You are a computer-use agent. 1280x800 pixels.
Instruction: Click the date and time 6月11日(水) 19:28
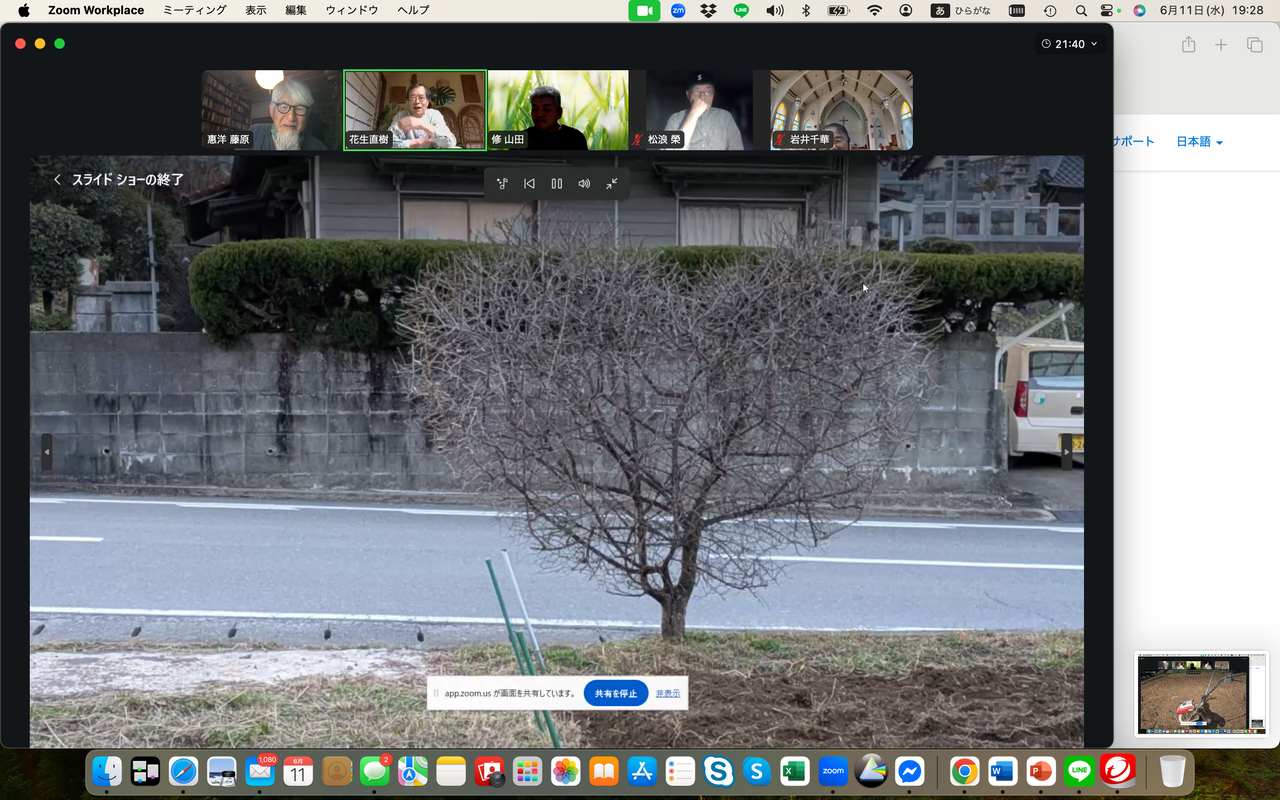[1211, 10]
